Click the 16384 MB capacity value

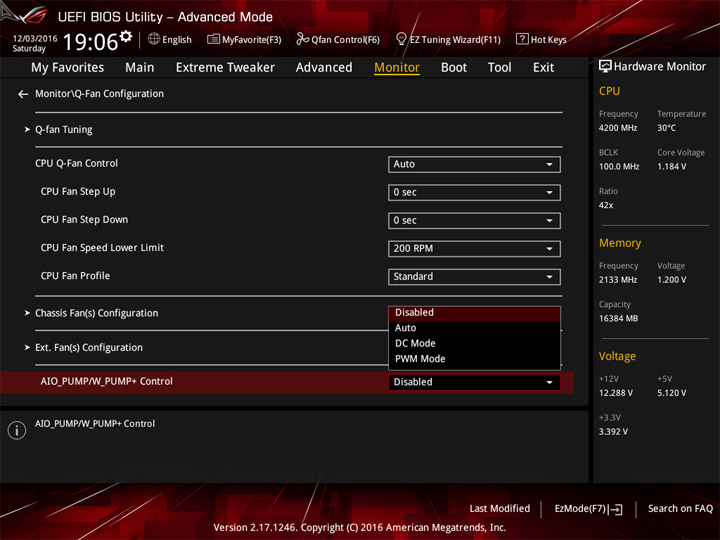pos(618,319)
